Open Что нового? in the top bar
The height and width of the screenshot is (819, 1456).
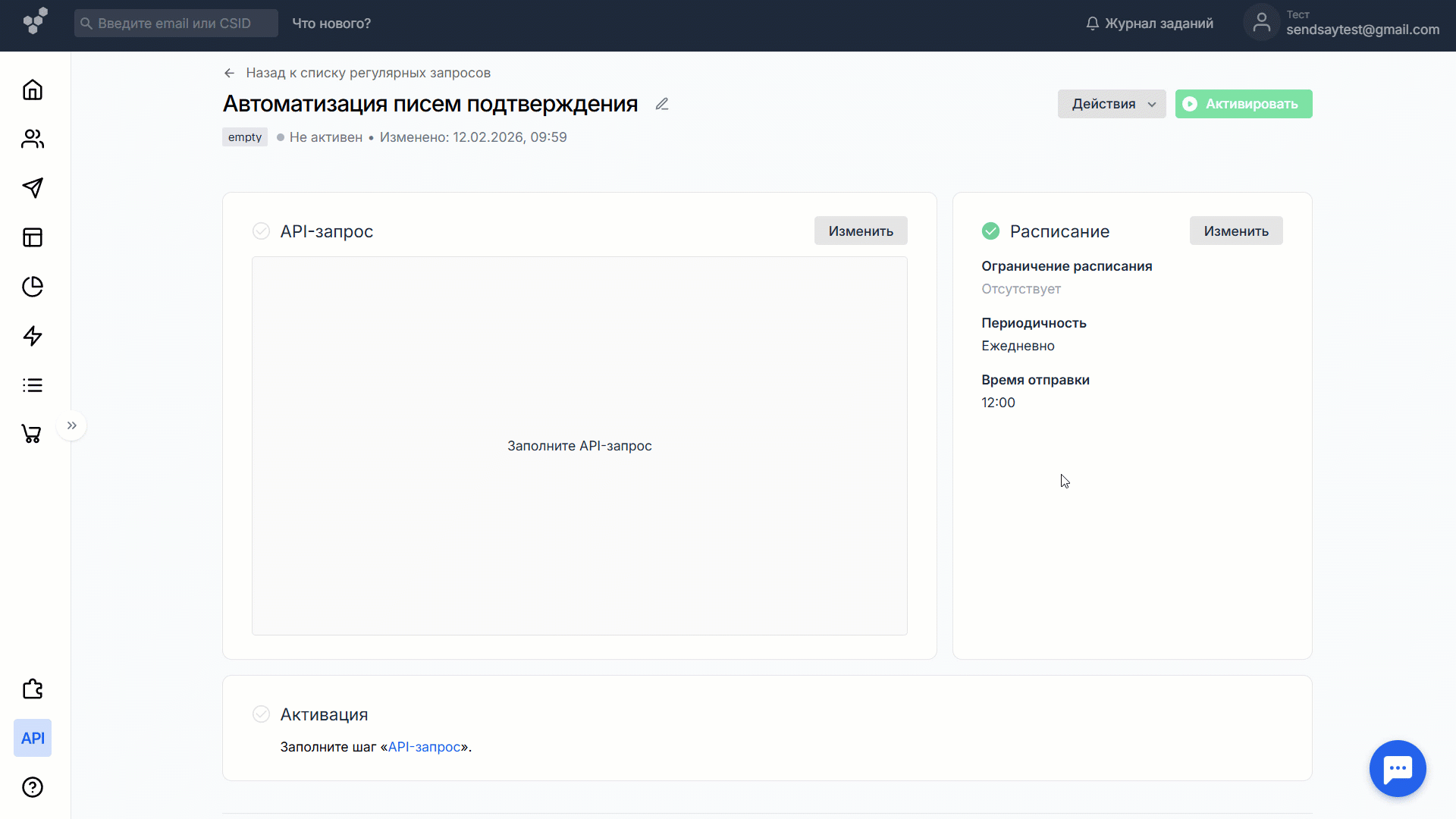(331, 24)
